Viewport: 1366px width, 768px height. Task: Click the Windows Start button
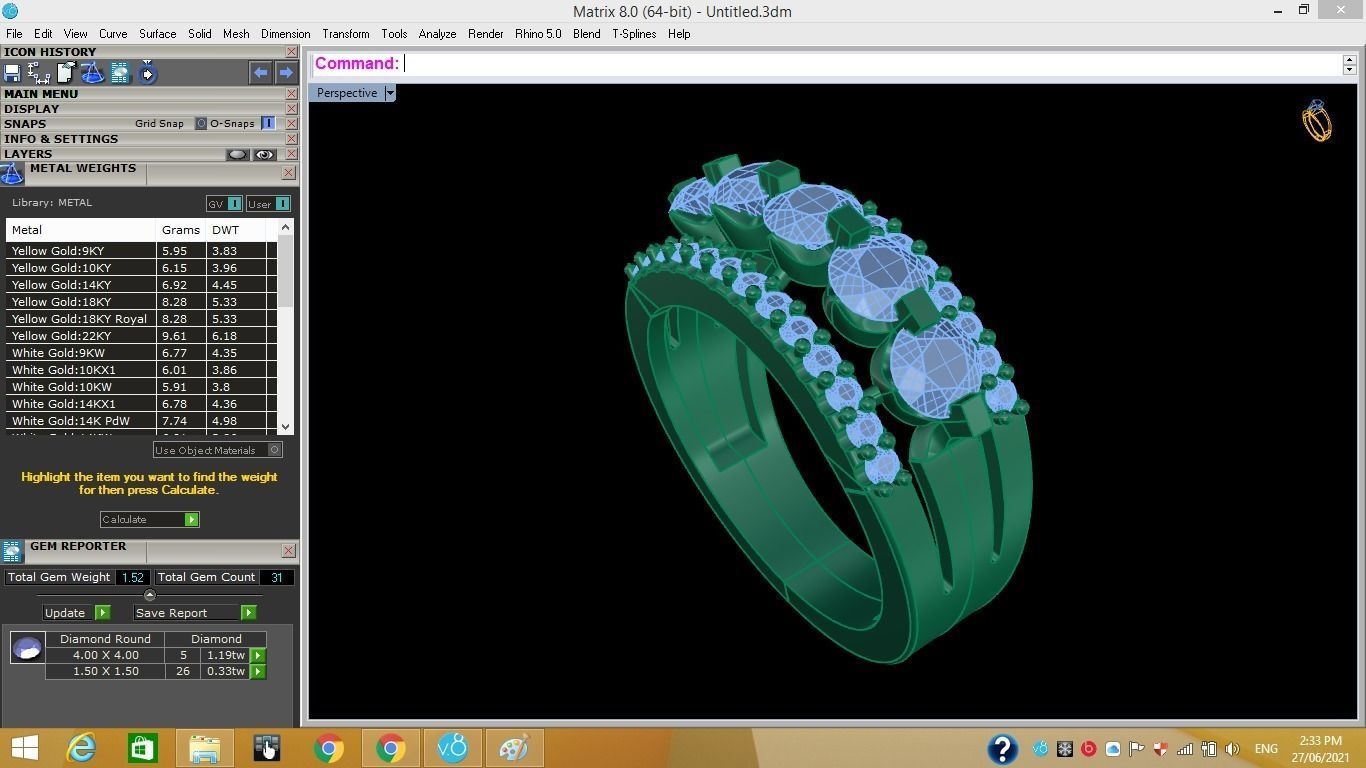24,748
